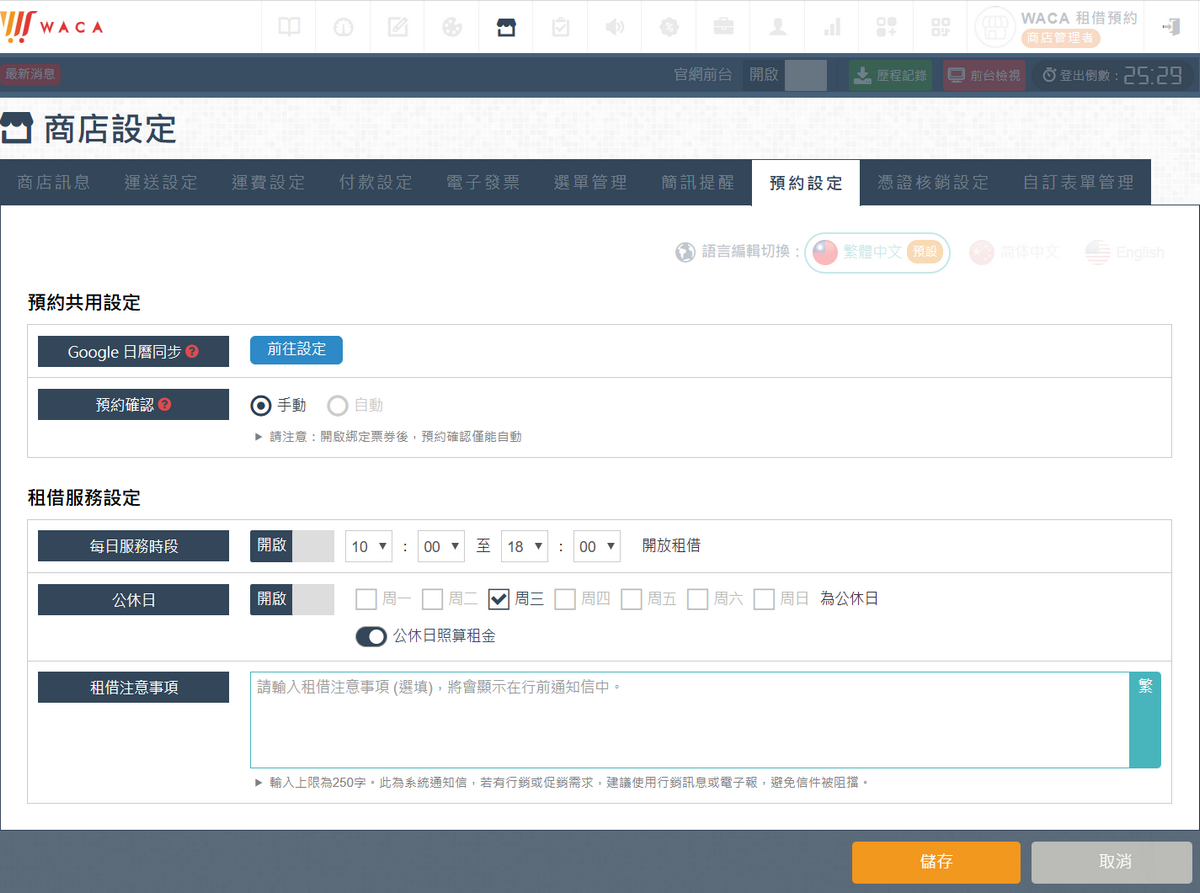Click the briefcase icon in top bar
Screen dimensions: 1200x893
723,27
